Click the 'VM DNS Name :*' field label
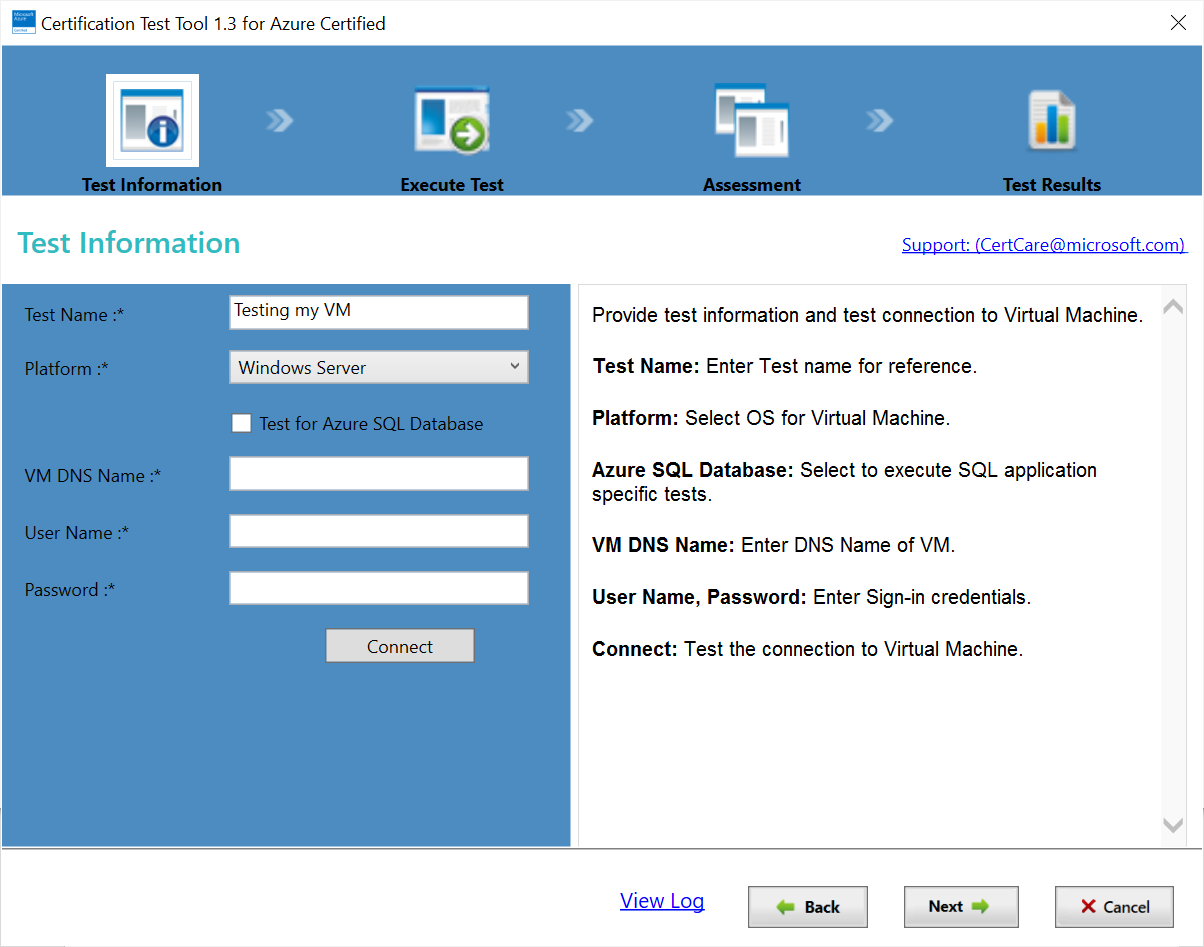1204x947 pixels. 92,476
